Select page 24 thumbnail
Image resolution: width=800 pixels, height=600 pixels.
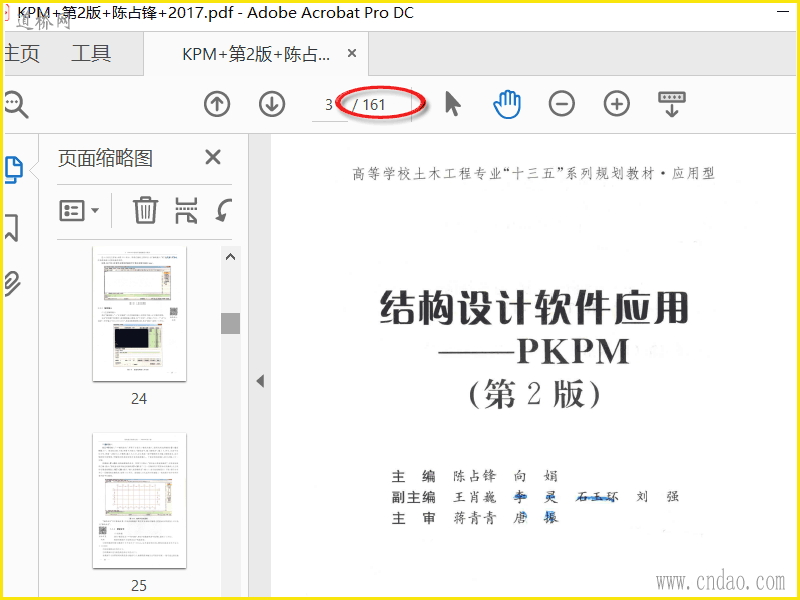pos(139,314)
